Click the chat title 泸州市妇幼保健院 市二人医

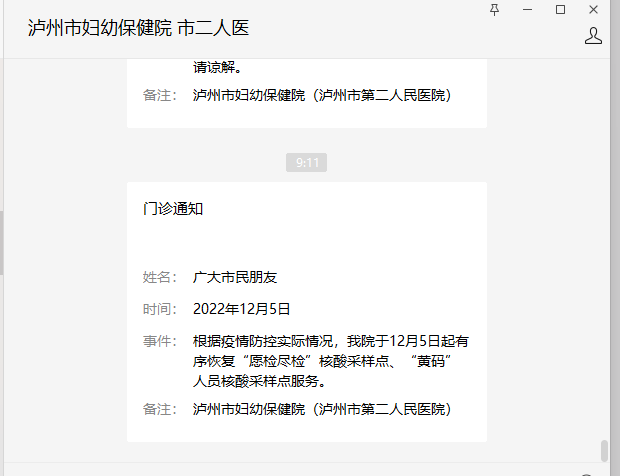tap(138, 29)
